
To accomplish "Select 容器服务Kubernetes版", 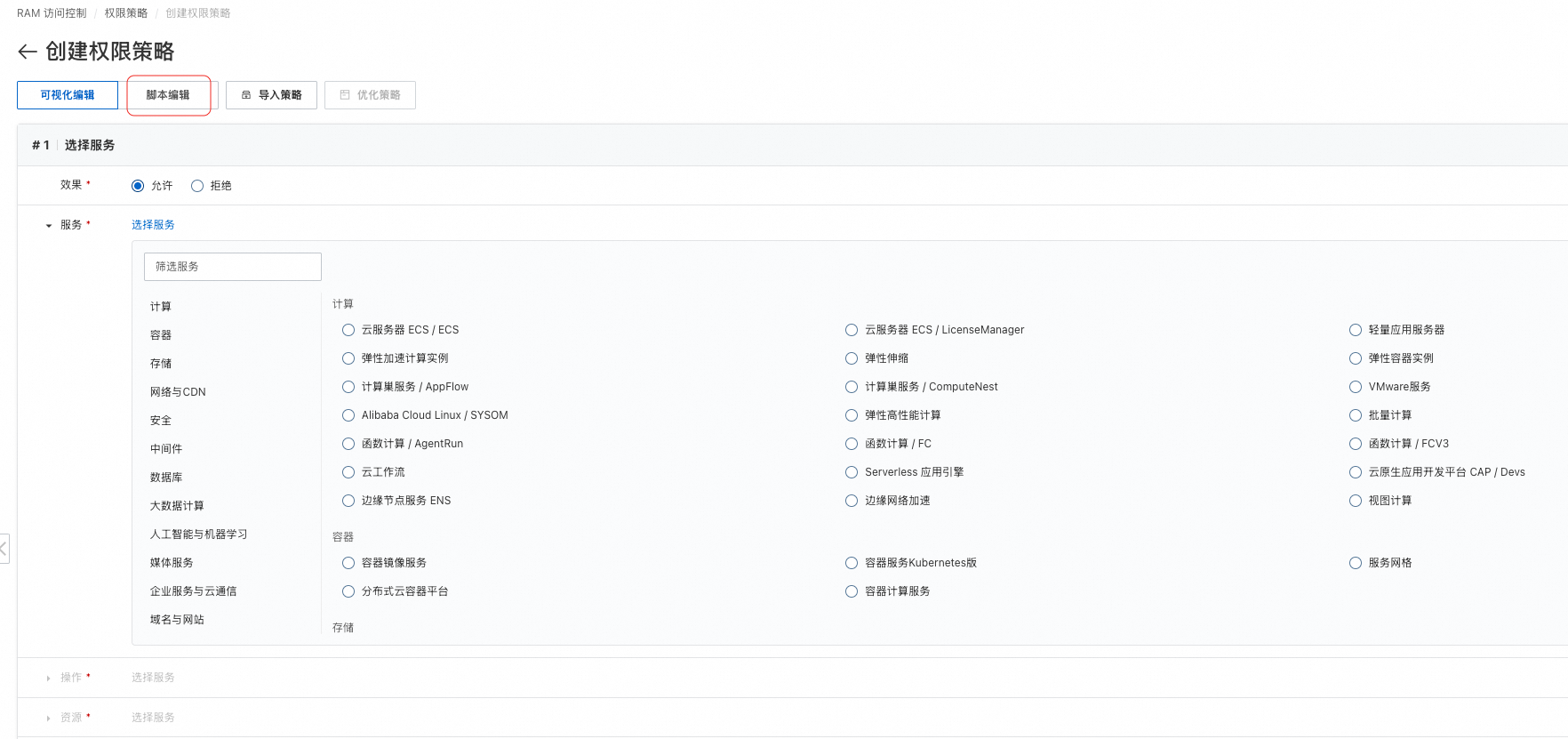I will pos(852,563).
